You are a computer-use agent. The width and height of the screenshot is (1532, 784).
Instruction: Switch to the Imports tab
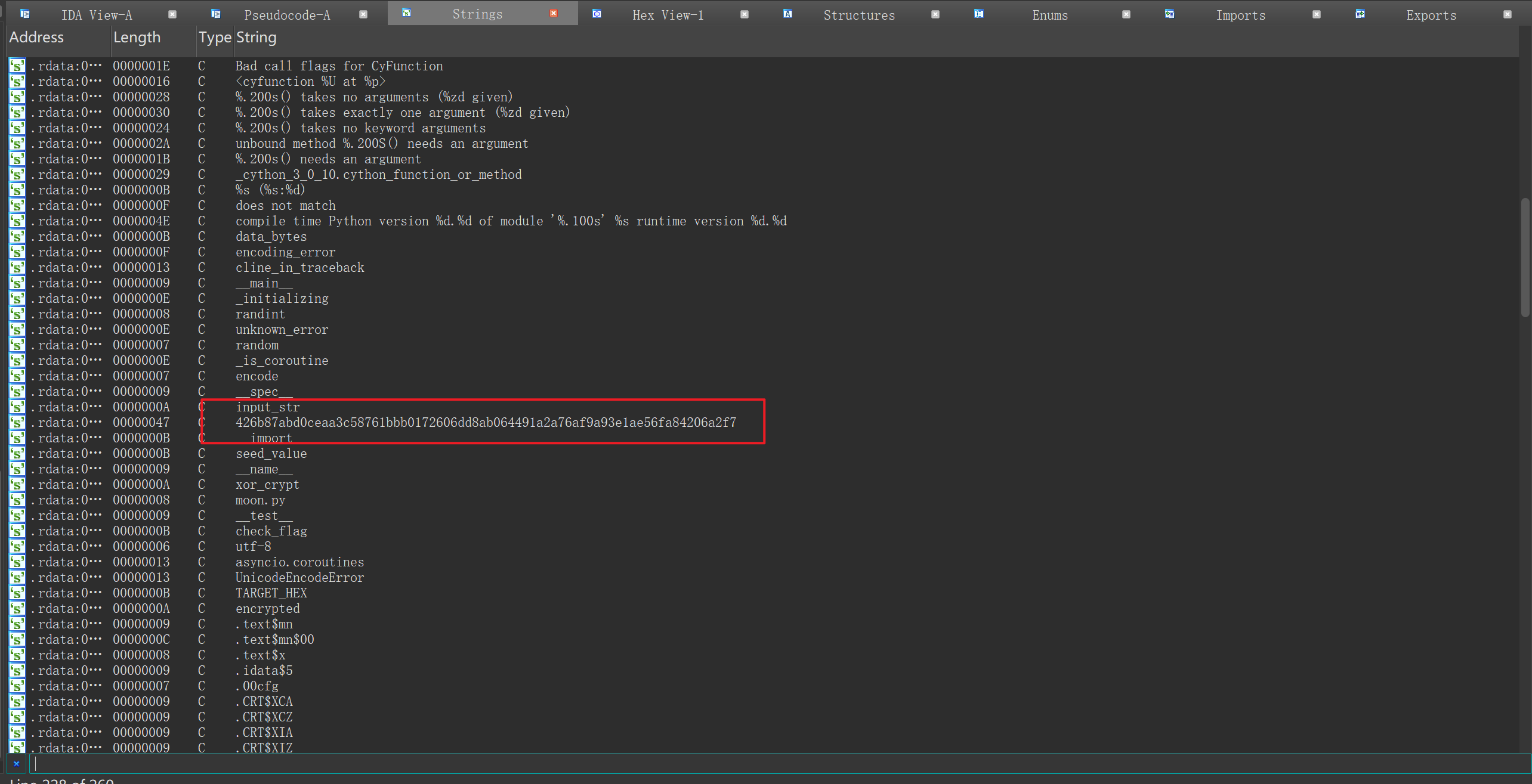(1240, 15)
